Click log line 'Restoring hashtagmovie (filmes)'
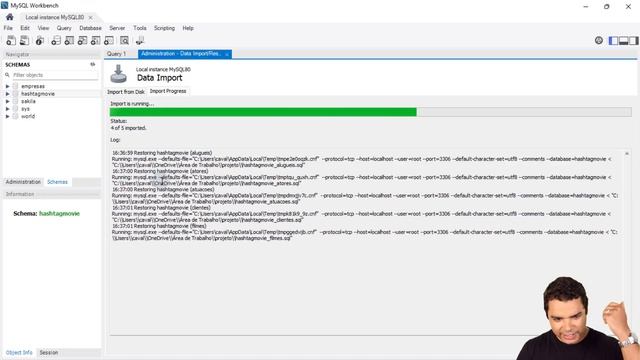Screen dimensions: 640x360 [159, 226]
